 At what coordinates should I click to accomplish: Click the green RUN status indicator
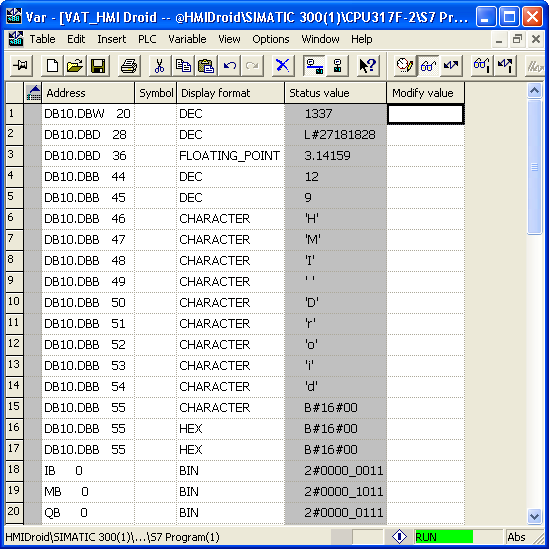coord(443,536)
